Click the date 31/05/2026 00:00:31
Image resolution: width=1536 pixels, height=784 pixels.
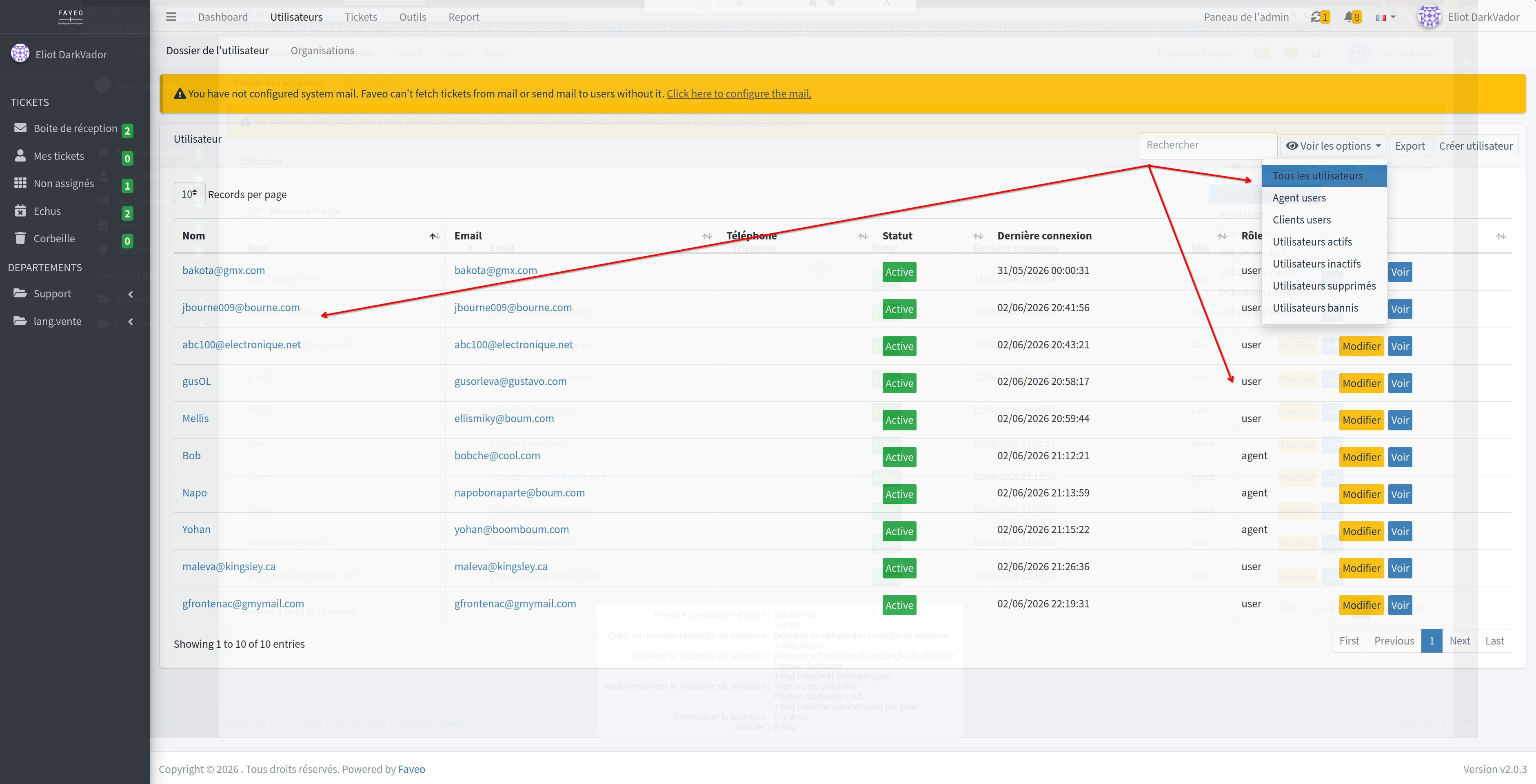(1043, 270)
